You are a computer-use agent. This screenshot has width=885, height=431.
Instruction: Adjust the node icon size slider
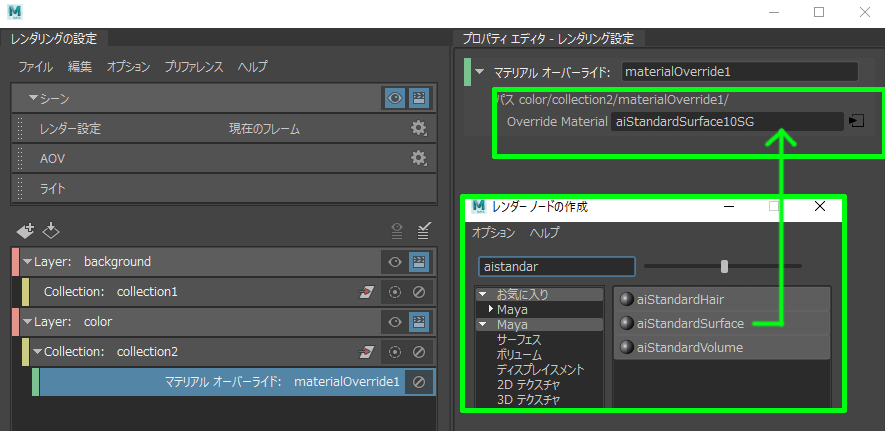coord(724,266)
